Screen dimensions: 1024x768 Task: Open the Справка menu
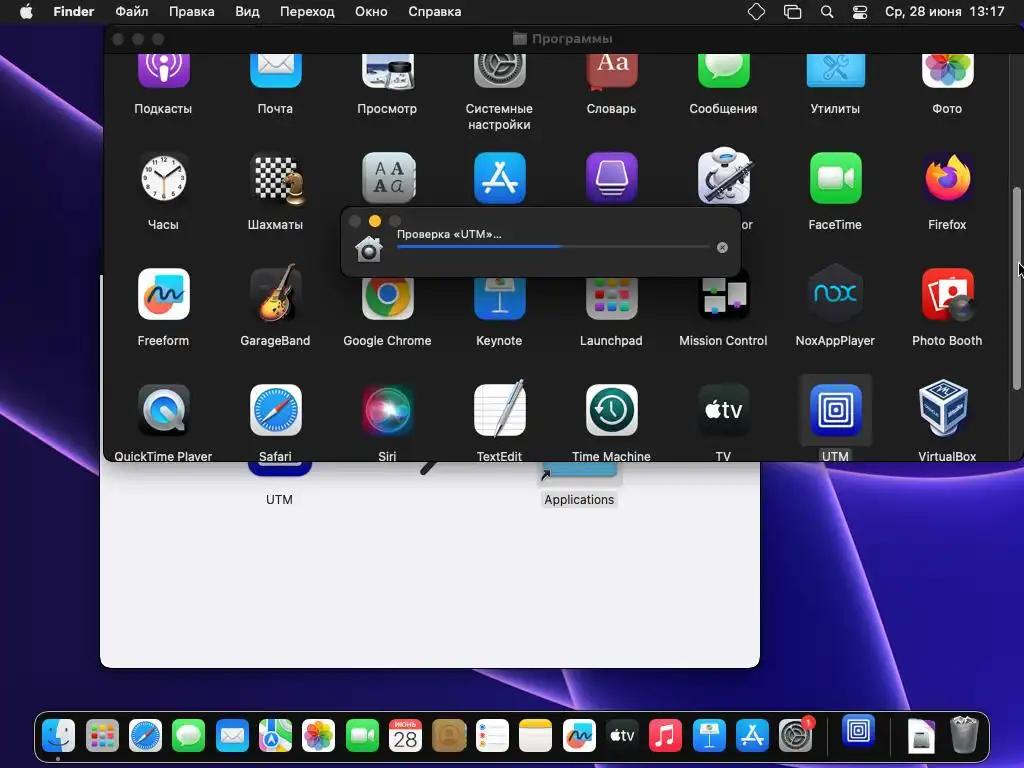click(435, 12)
